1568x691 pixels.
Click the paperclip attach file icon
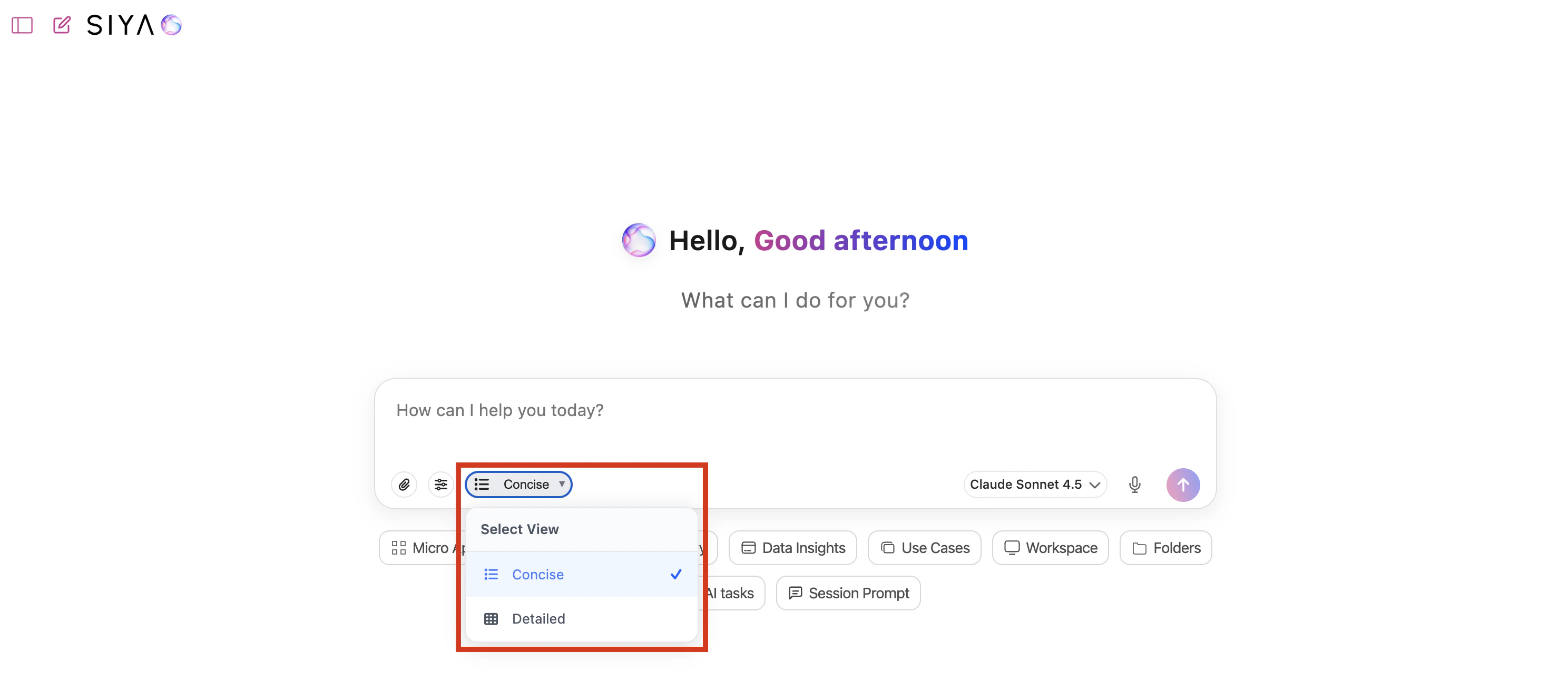404,484
